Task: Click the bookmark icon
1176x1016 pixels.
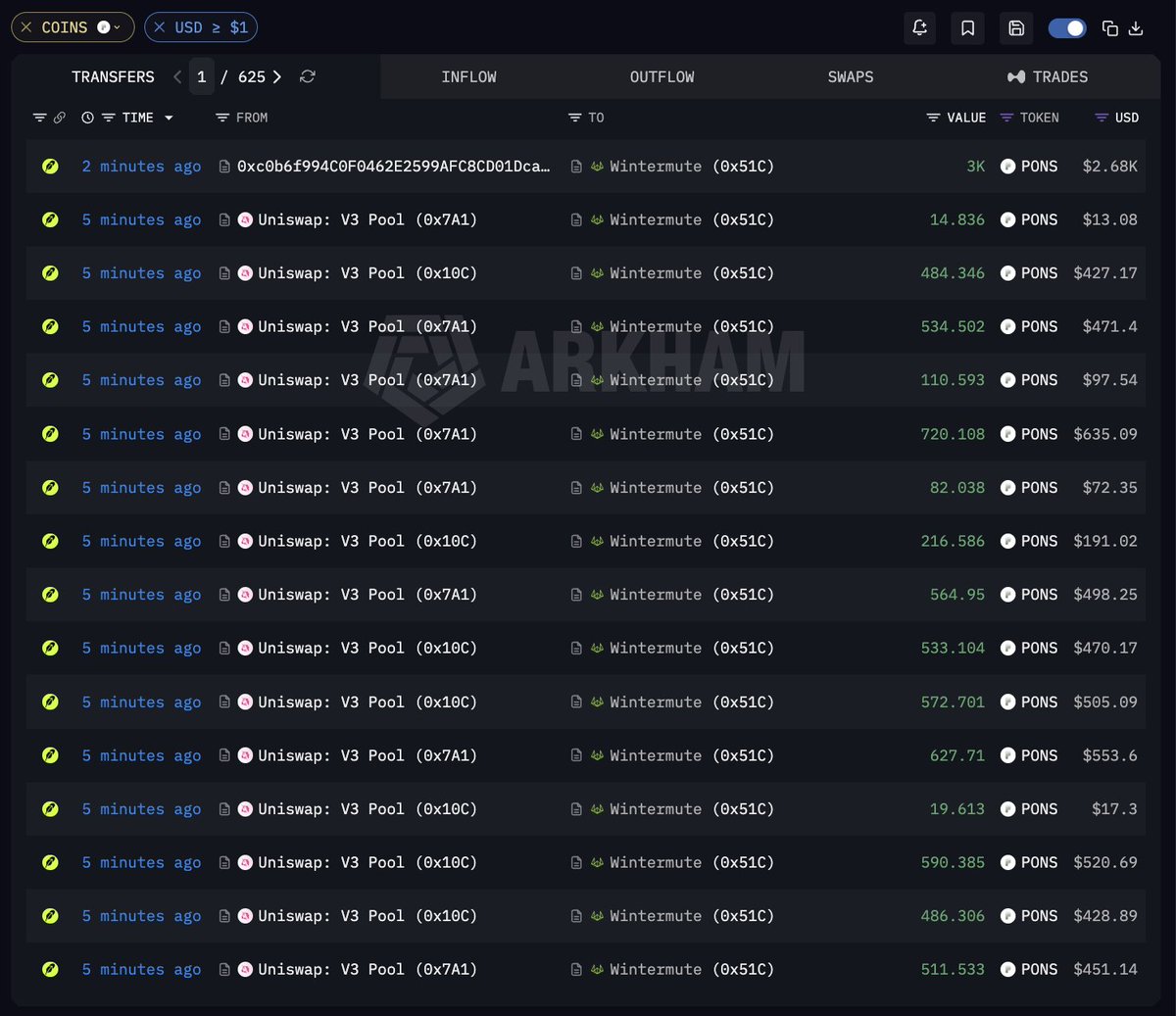Action: coord(967,28)
